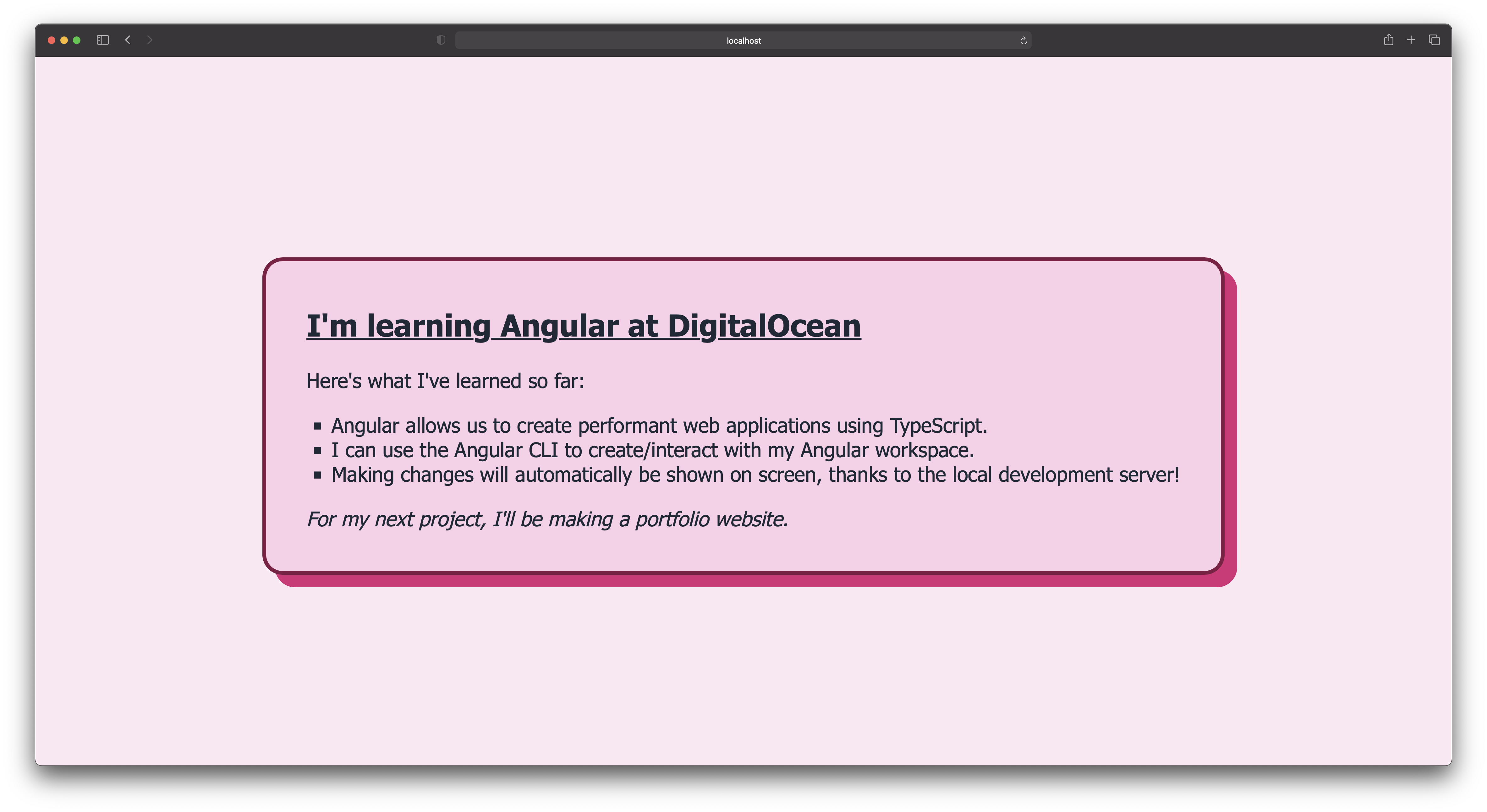Toggle the Safari sidebar icon
Image resolution: width=1487 pixels, height=812 pixels.
[x=103, y=40]
